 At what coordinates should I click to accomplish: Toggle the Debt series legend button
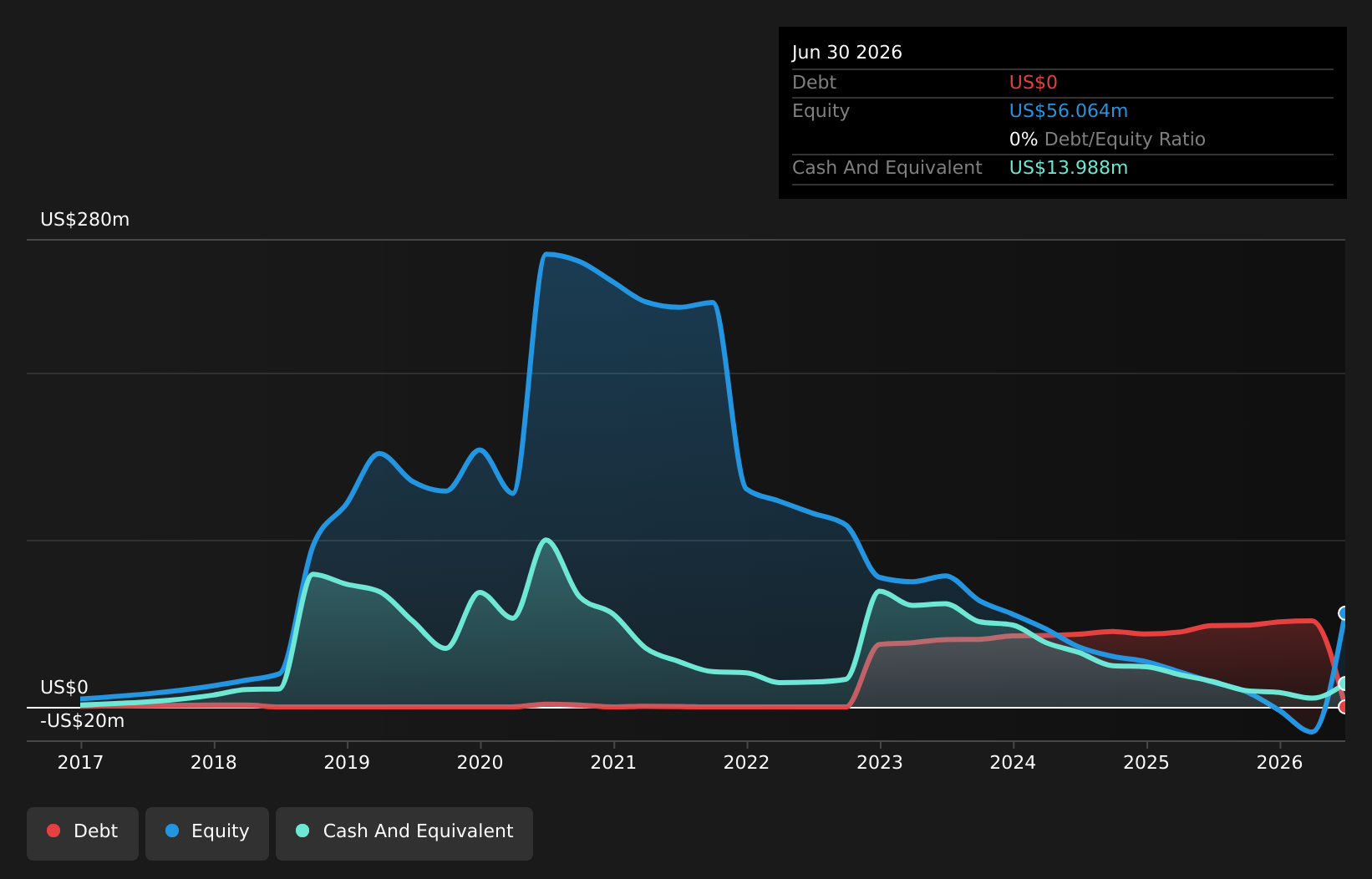pyautogui.click(x=83, y=833)
